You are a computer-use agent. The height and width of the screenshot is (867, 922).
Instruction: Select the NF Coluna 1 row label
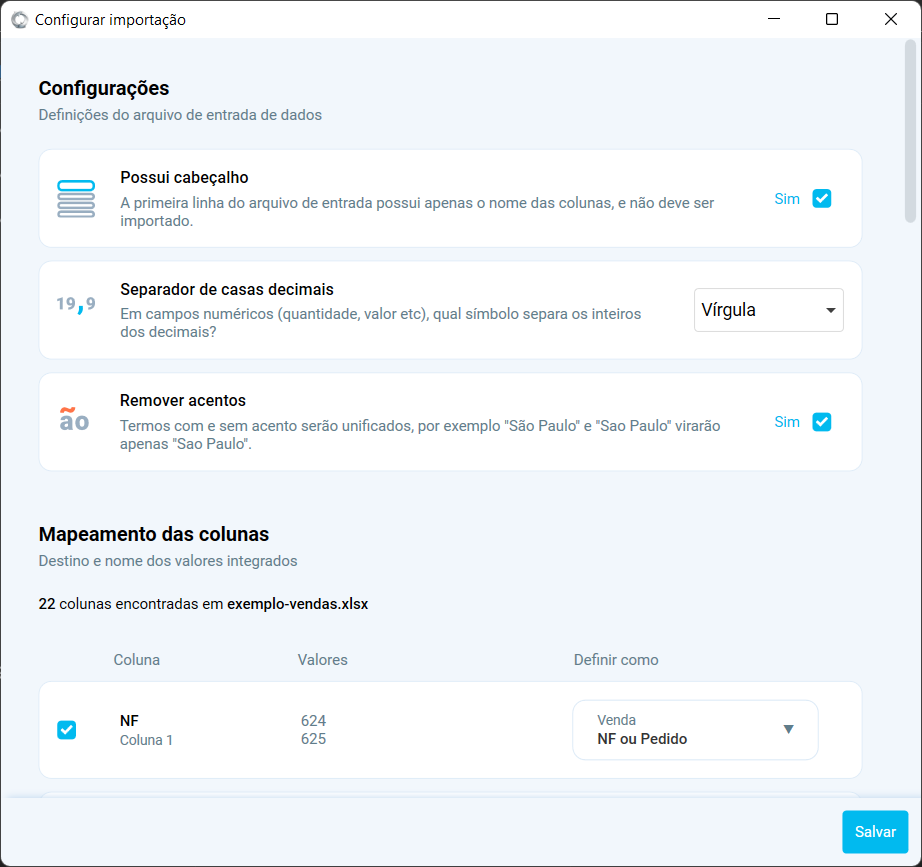pos(146,730)
